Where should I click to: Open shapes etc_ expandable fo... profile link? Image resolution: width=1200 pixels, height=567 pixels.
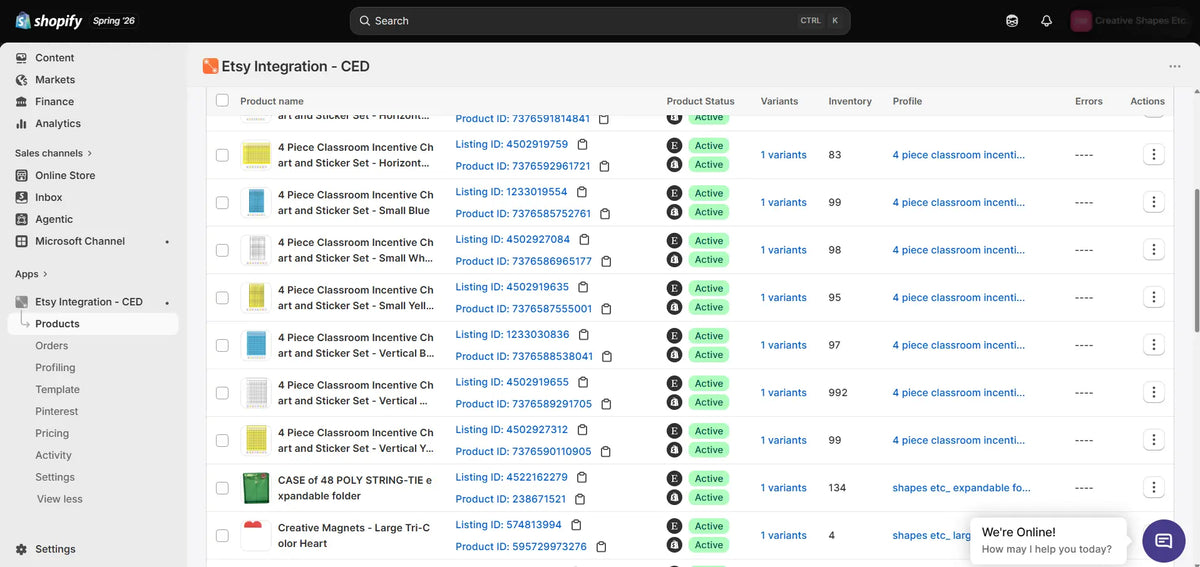point(961,488)
